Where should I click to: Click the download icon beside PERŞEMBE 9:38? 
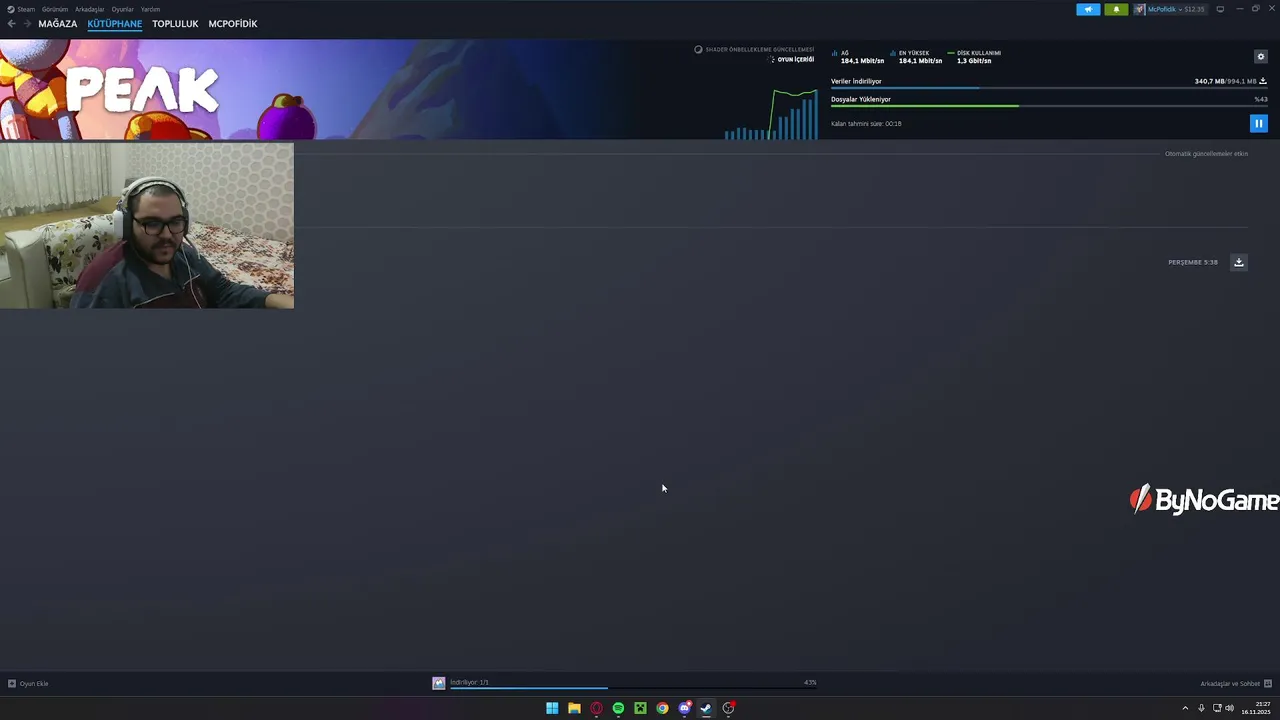coord(1239,262)
